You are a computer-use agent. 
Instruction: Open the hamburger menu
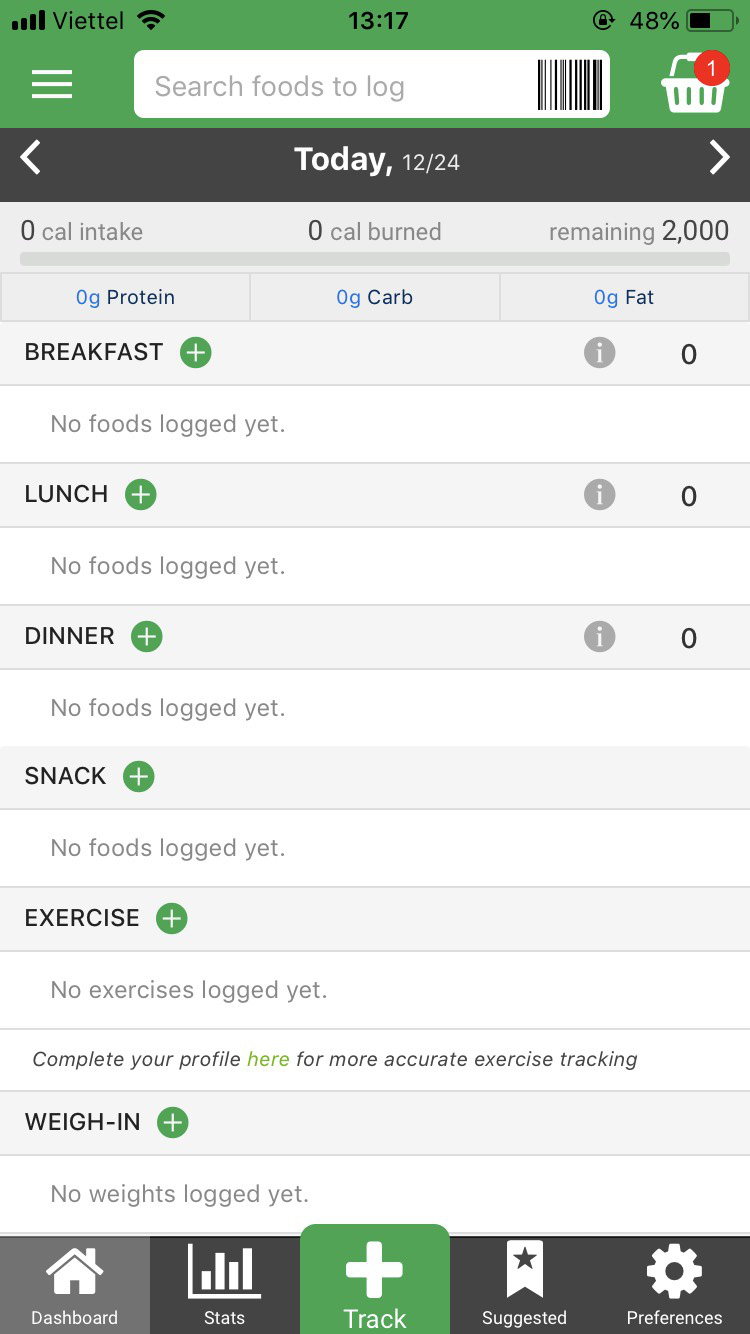52,84
